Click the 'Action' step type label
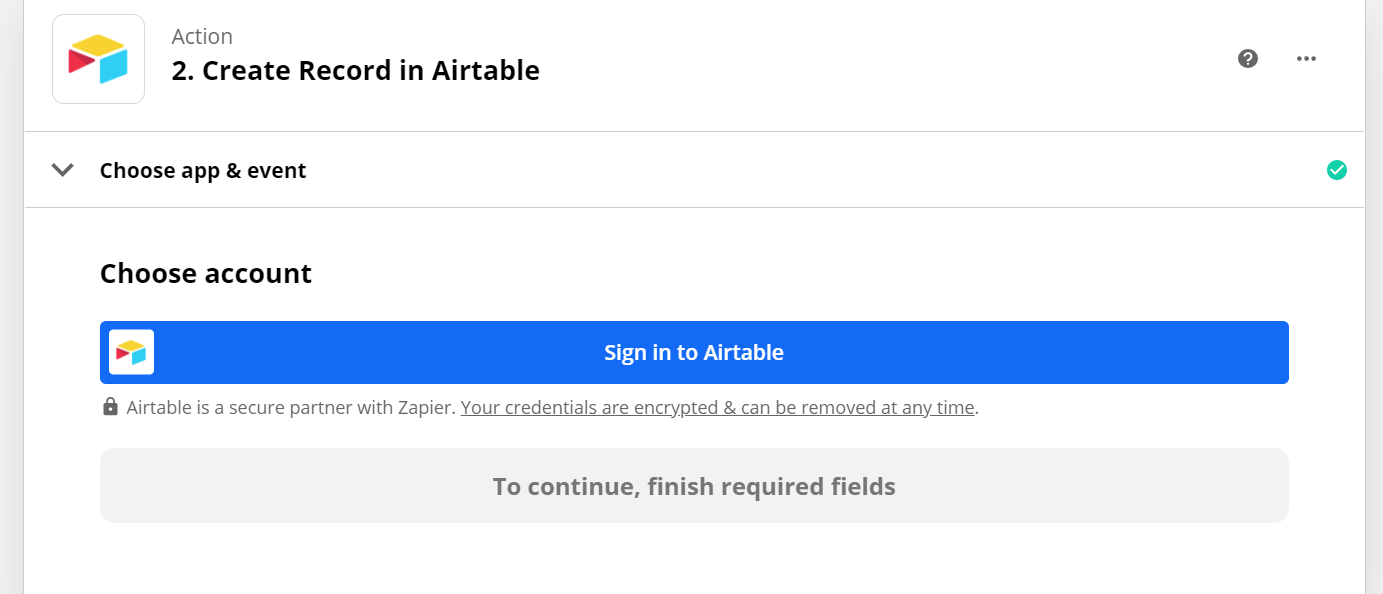The height and width of the screenshot is (594, 1383). (202, 37)
